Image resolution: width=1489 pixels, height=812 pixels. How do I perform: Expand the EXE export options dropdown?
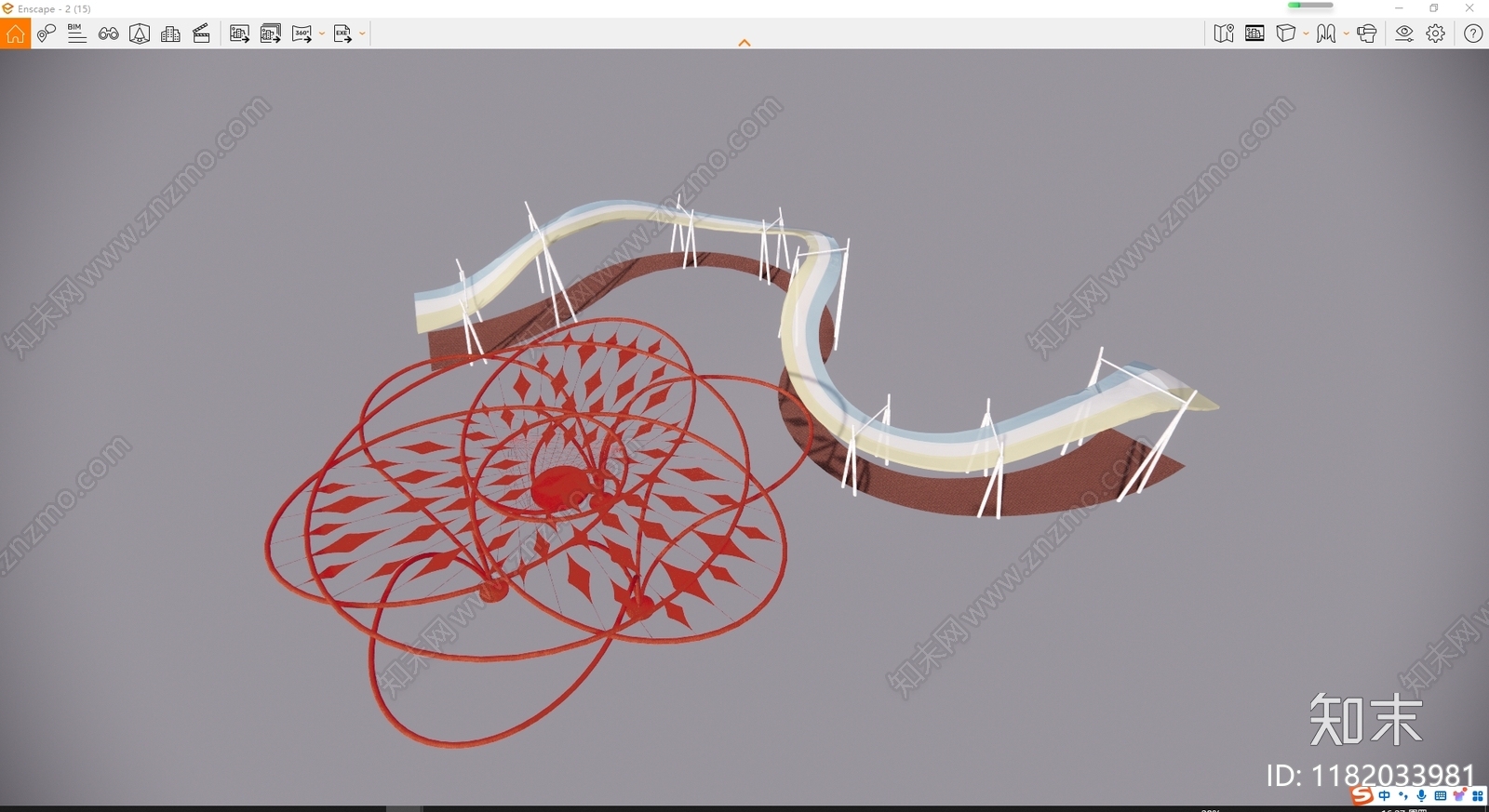pyautogui.click(x=362, y=34)
